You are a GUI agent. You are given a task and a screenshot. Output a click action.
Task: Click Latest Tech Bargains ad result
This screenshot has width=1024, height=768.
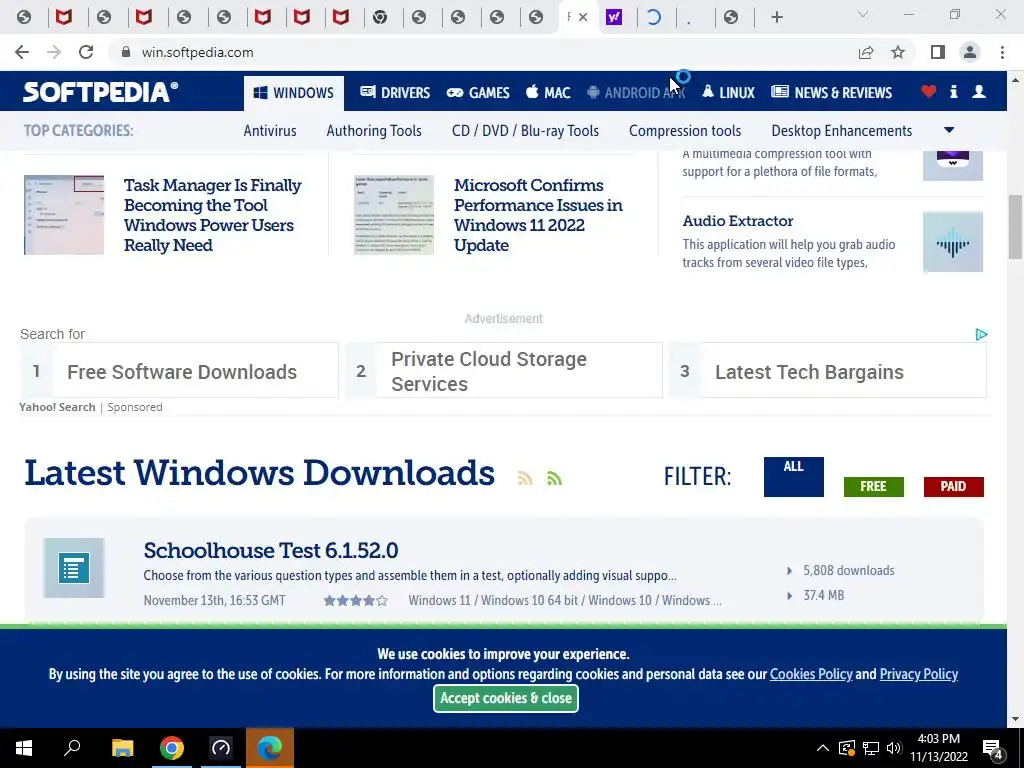click(x=827, y=371)
